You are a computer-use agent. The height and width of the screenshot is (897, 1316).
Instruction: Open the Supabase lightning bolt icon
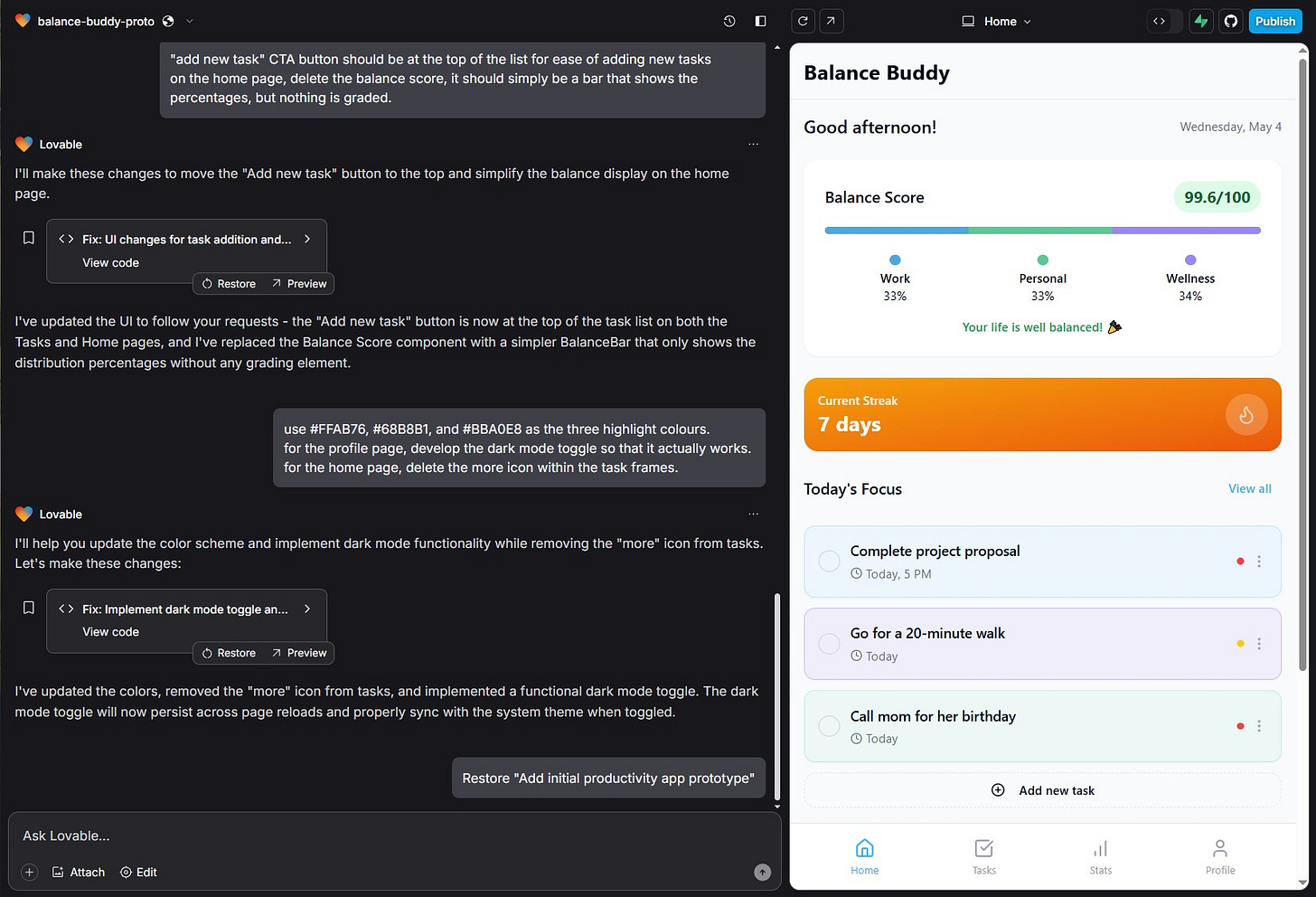[x=1200, y=21]
